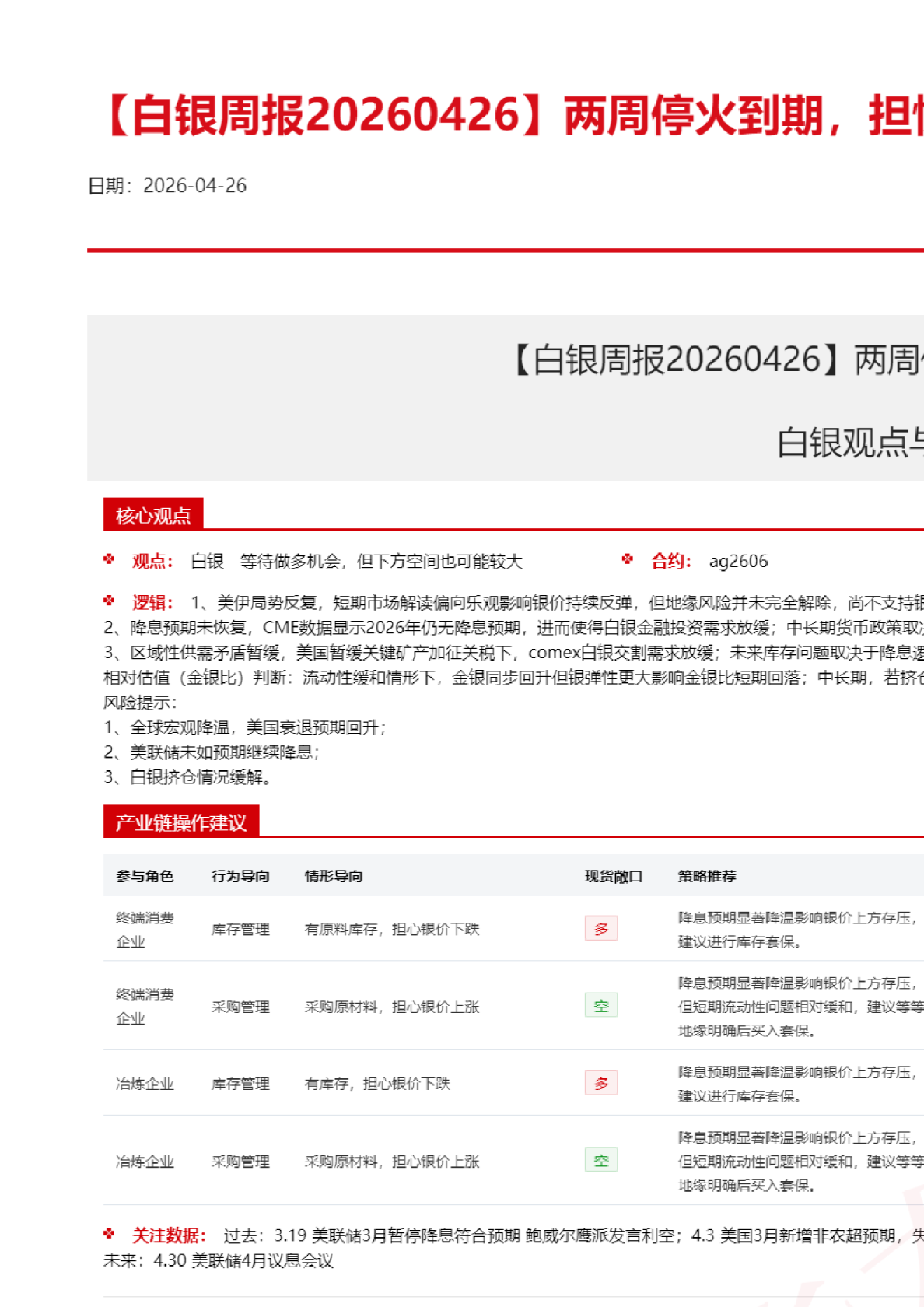Select the 产业链操作建议 section tab
The image size is (924, 1307).
[x=180, y=822]
